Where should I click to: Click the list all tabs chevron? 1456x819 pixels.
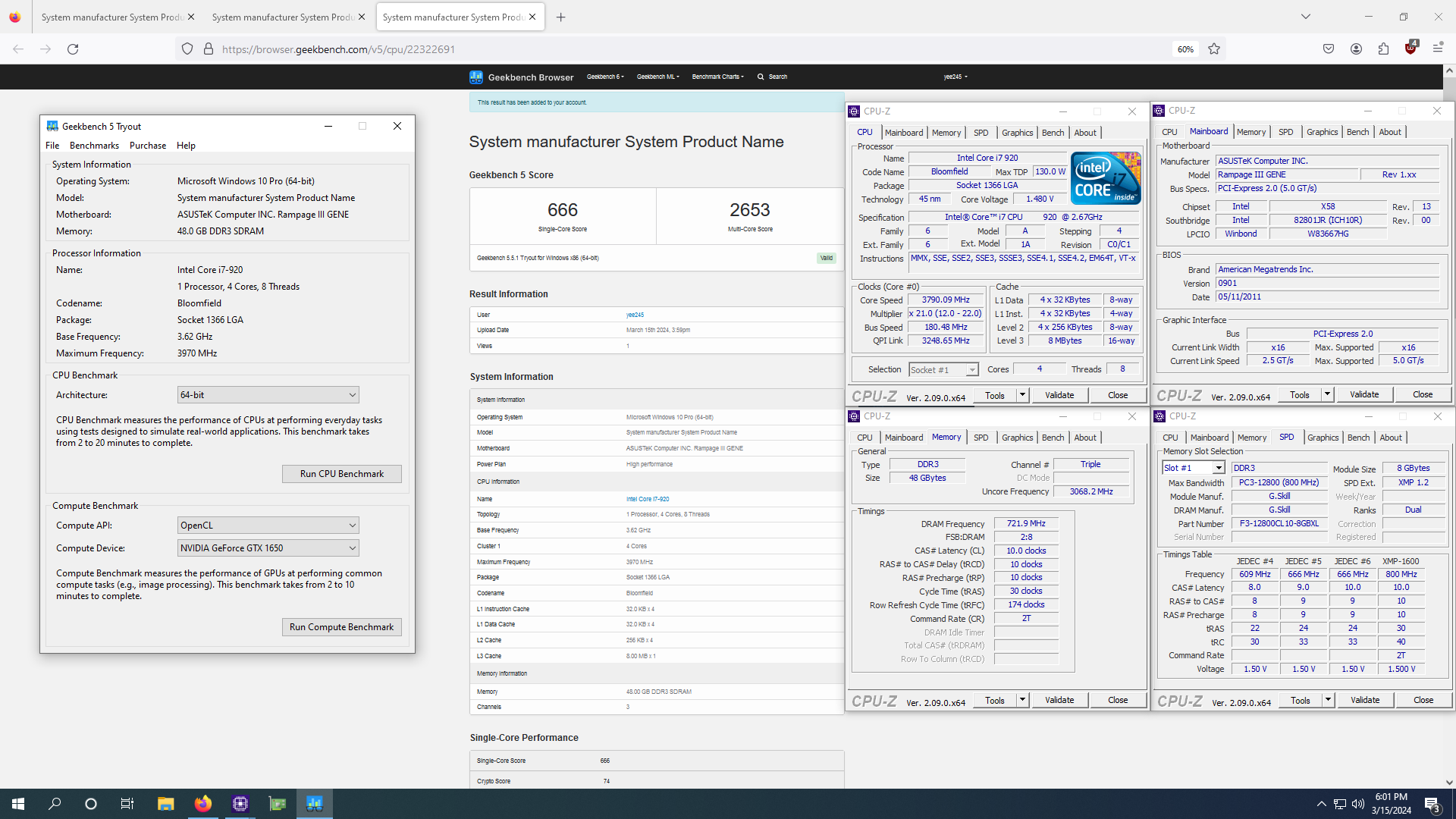(x=1306, y=17)
